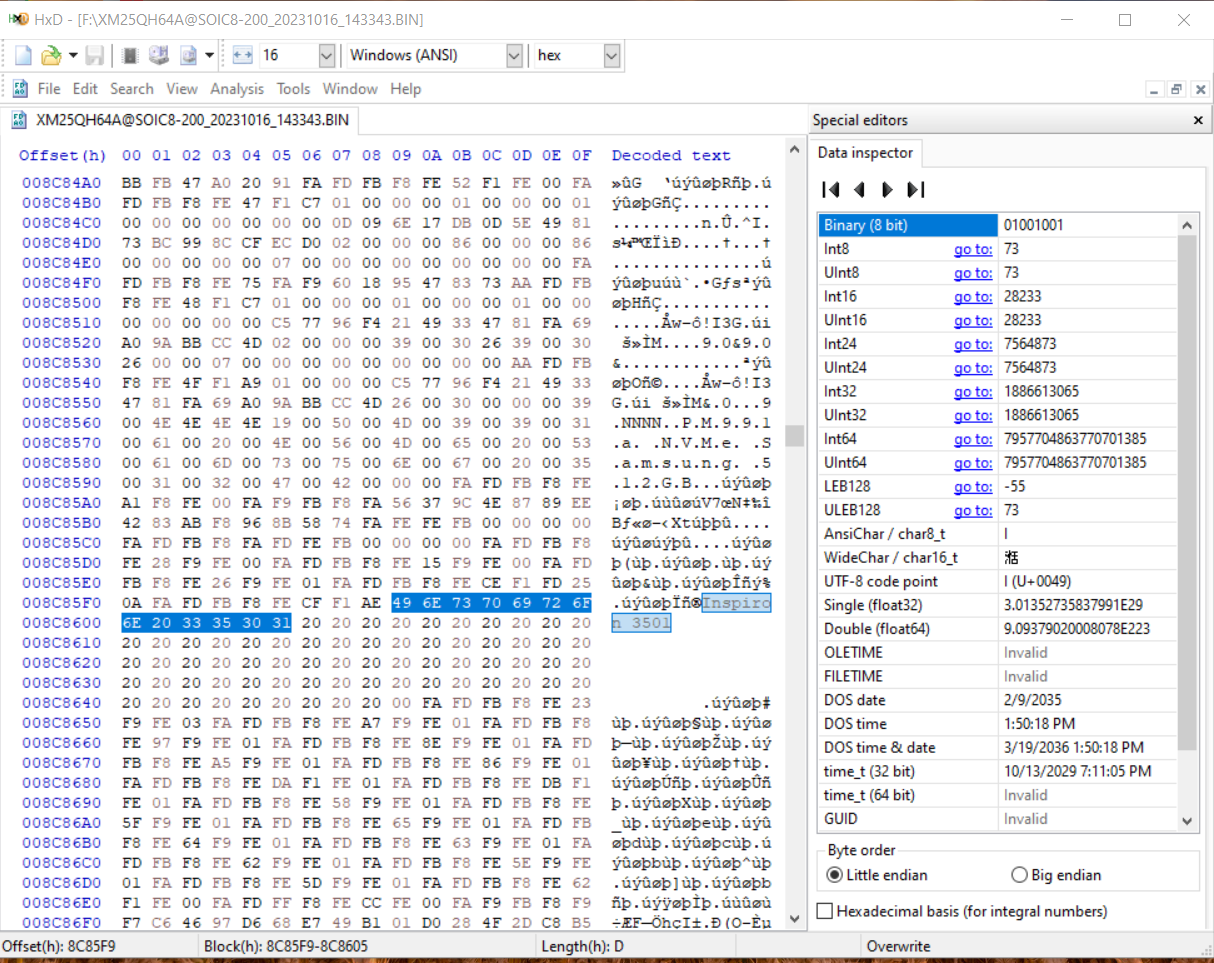
Task: Click the UInt64 'go to:' link
Action: 972,463
